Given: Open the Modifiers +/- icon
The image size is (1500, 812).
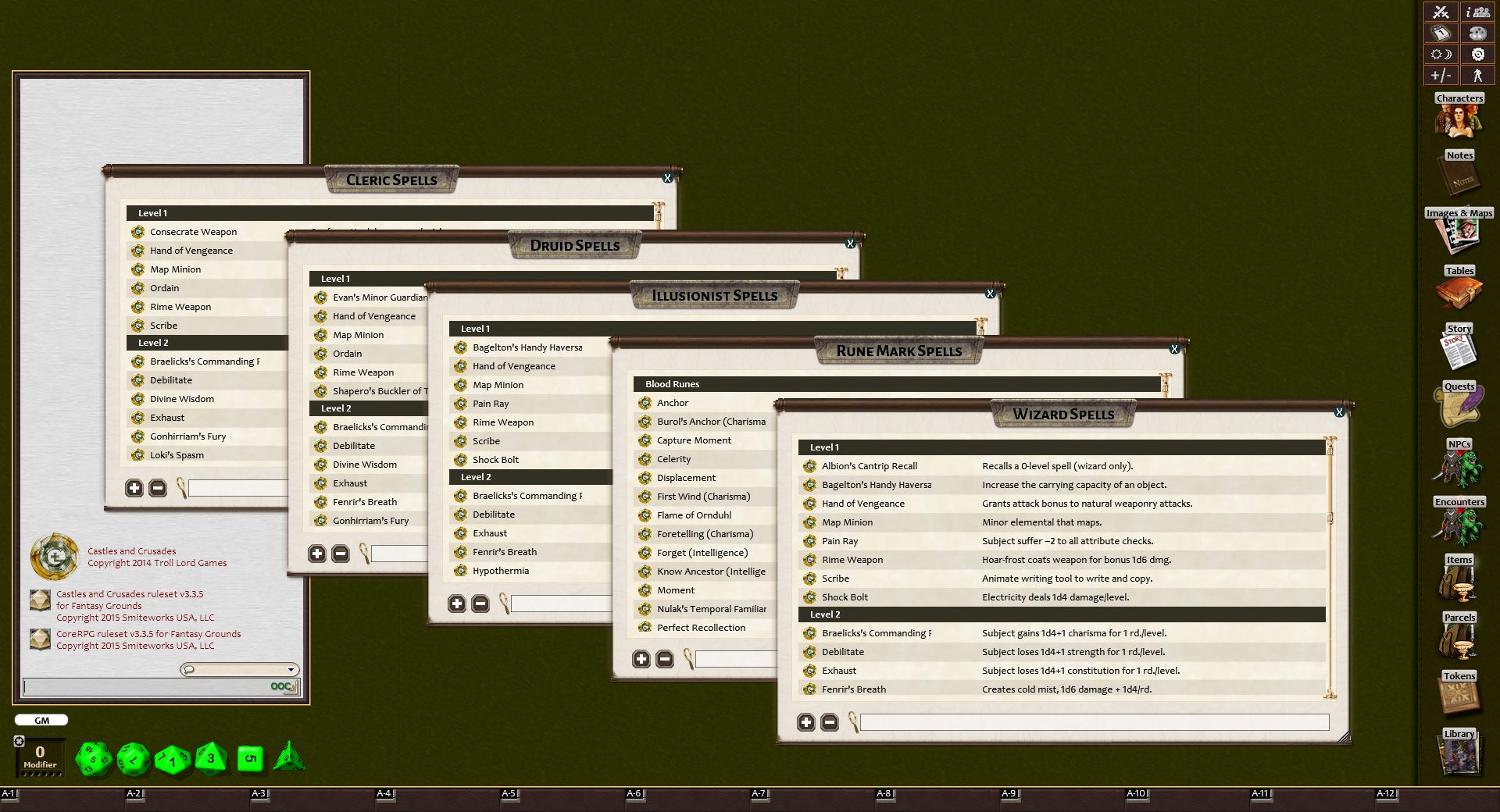Looking at the screenshot, I should coord(1440,76).
